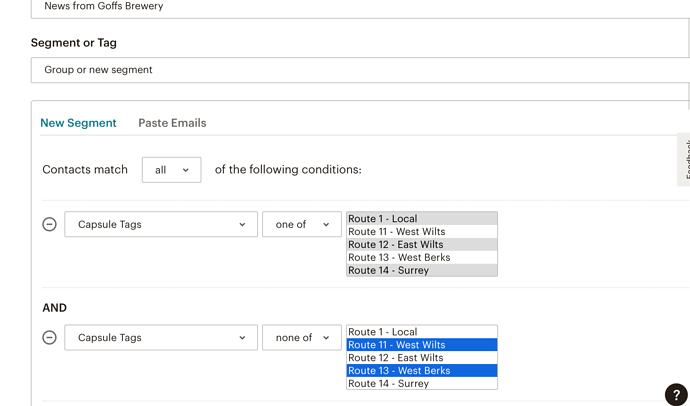Open the second condition's Capsule Tags field dropdown
Image resolution: width=690 pixels, height=406 pixels.
tap(161, 337)
